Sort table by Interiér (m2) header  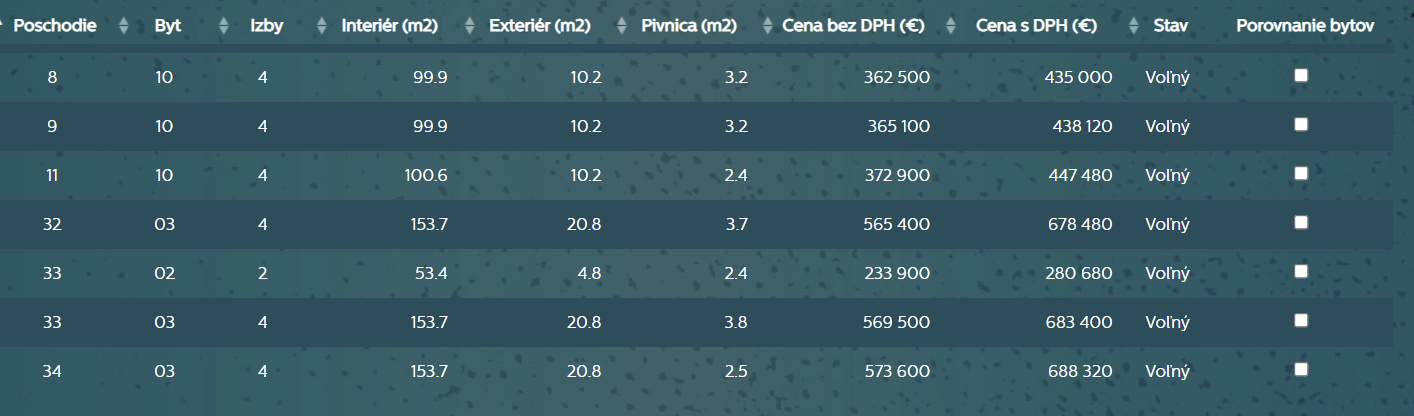[390, 27]
